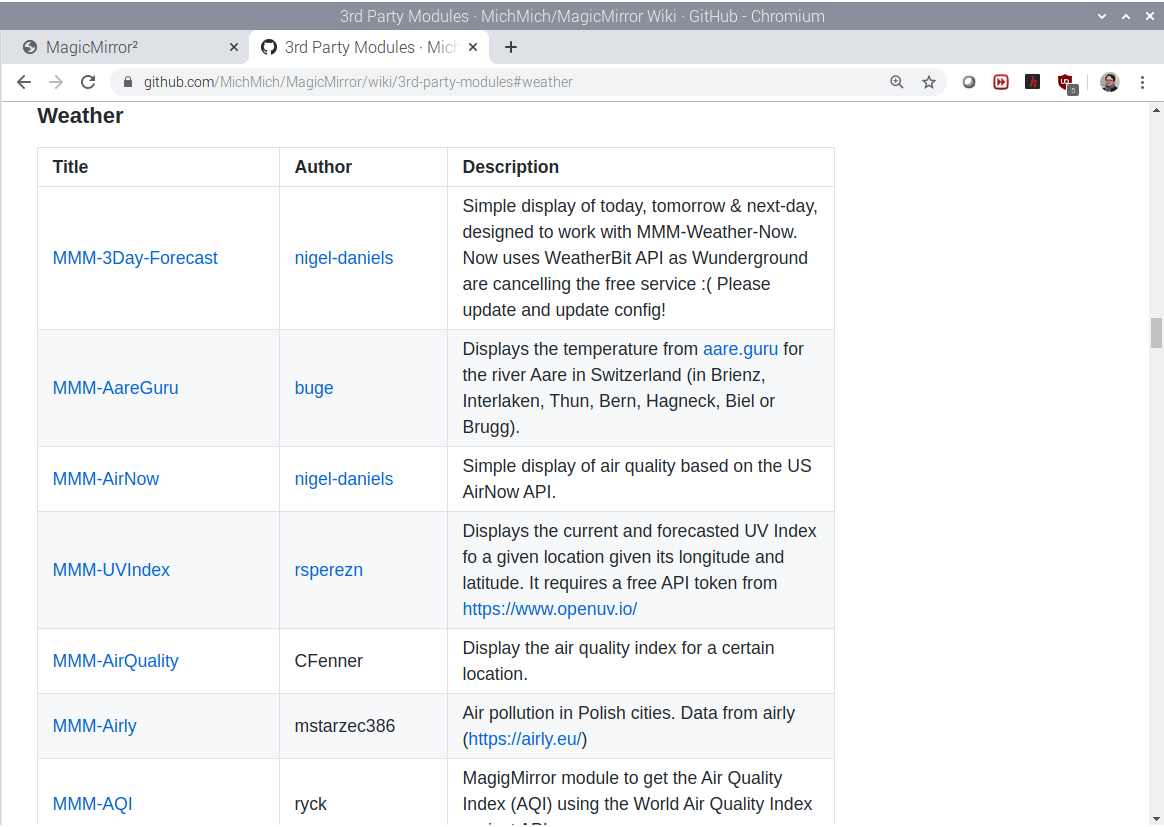Open the zoom magnifier in address bar
Viewport: 1164px width, 827px height.
[897, 82]
